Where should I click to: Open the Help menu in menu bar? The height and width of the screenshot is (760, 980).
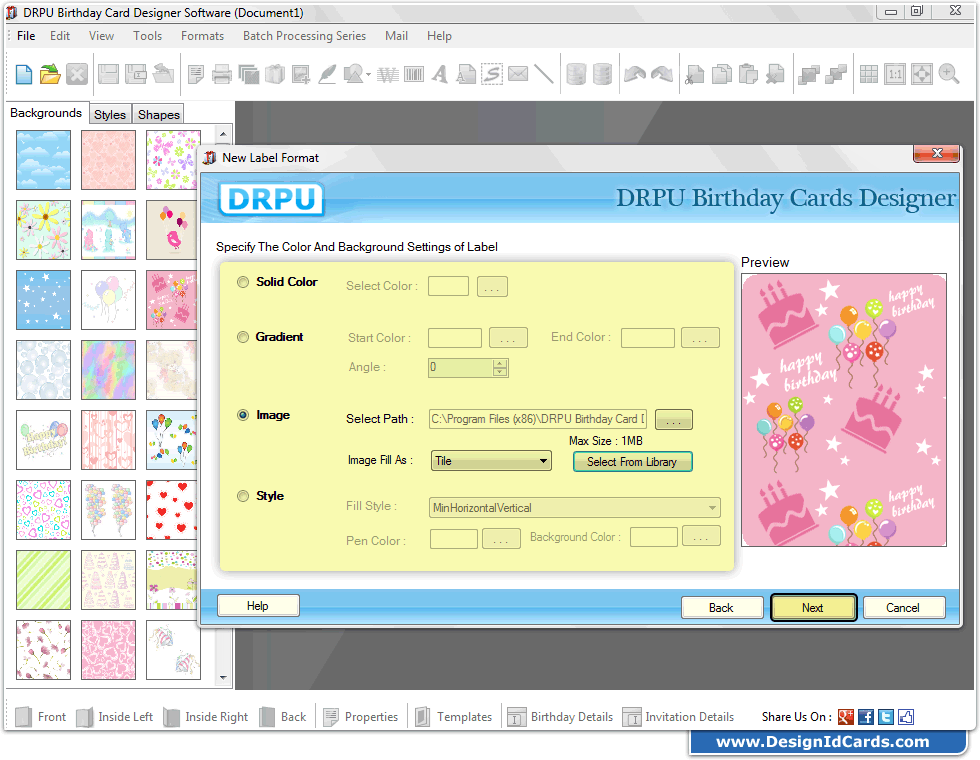[439, 36]
